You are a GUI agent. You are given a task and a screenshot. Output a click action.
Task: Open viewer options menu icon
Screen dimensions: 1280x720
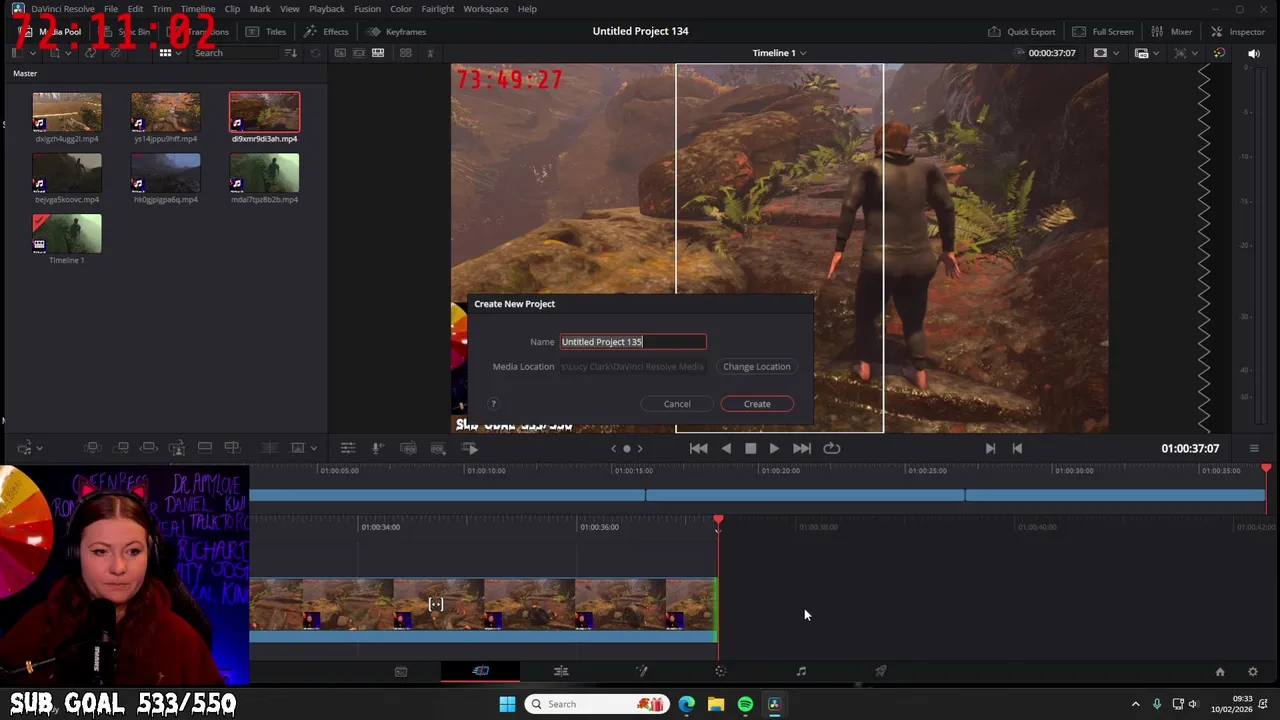coord(1254,449)
